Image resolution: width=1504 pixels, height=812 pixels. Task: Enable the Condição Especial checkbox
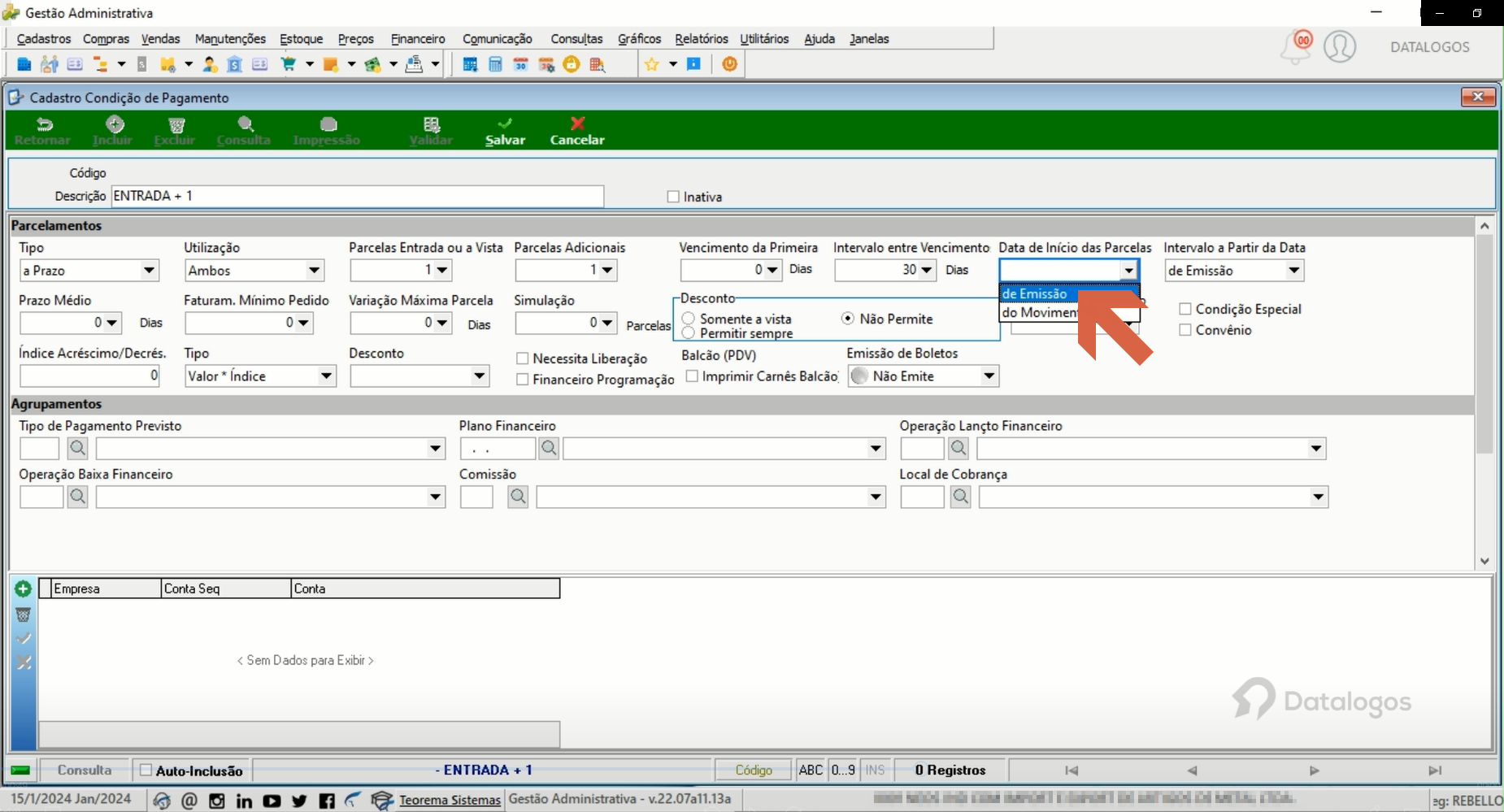point(1185,309)
